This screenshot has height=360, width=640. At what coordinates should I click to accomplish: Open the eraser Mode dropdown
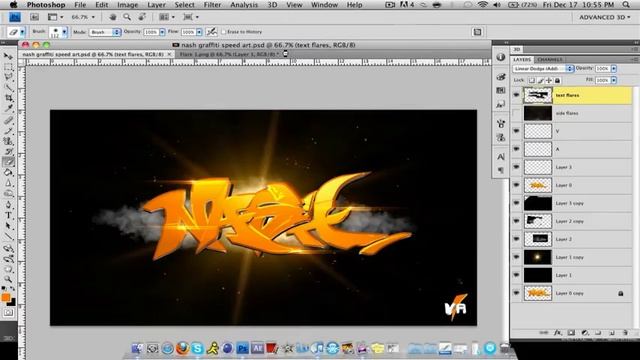pos(105,32)
